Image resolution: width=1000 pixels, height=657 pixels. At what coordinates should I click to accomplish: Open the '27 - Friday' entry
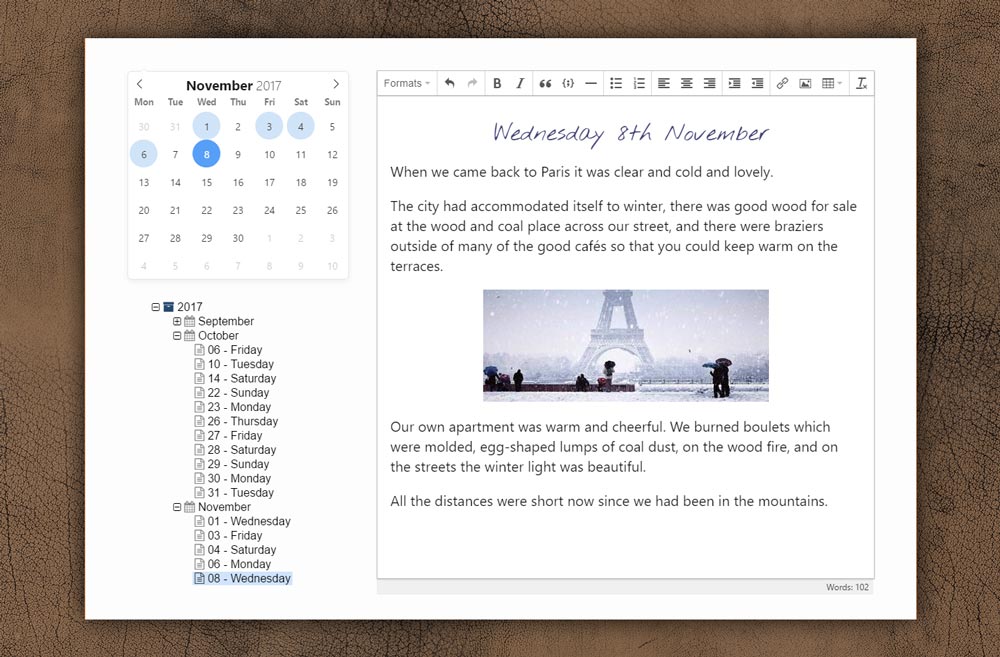228,436
